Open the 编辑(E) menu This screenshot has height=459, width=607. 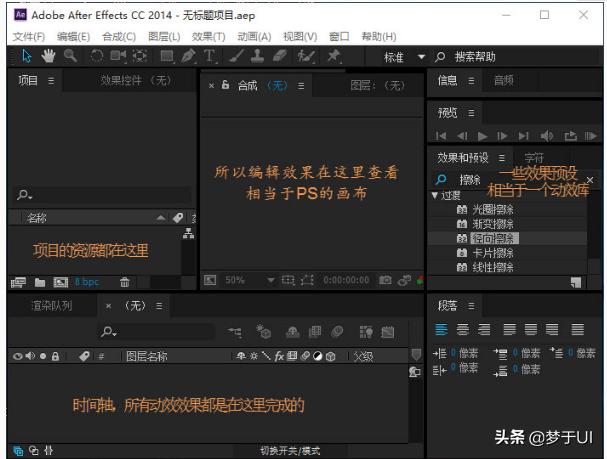pos(74,37)
